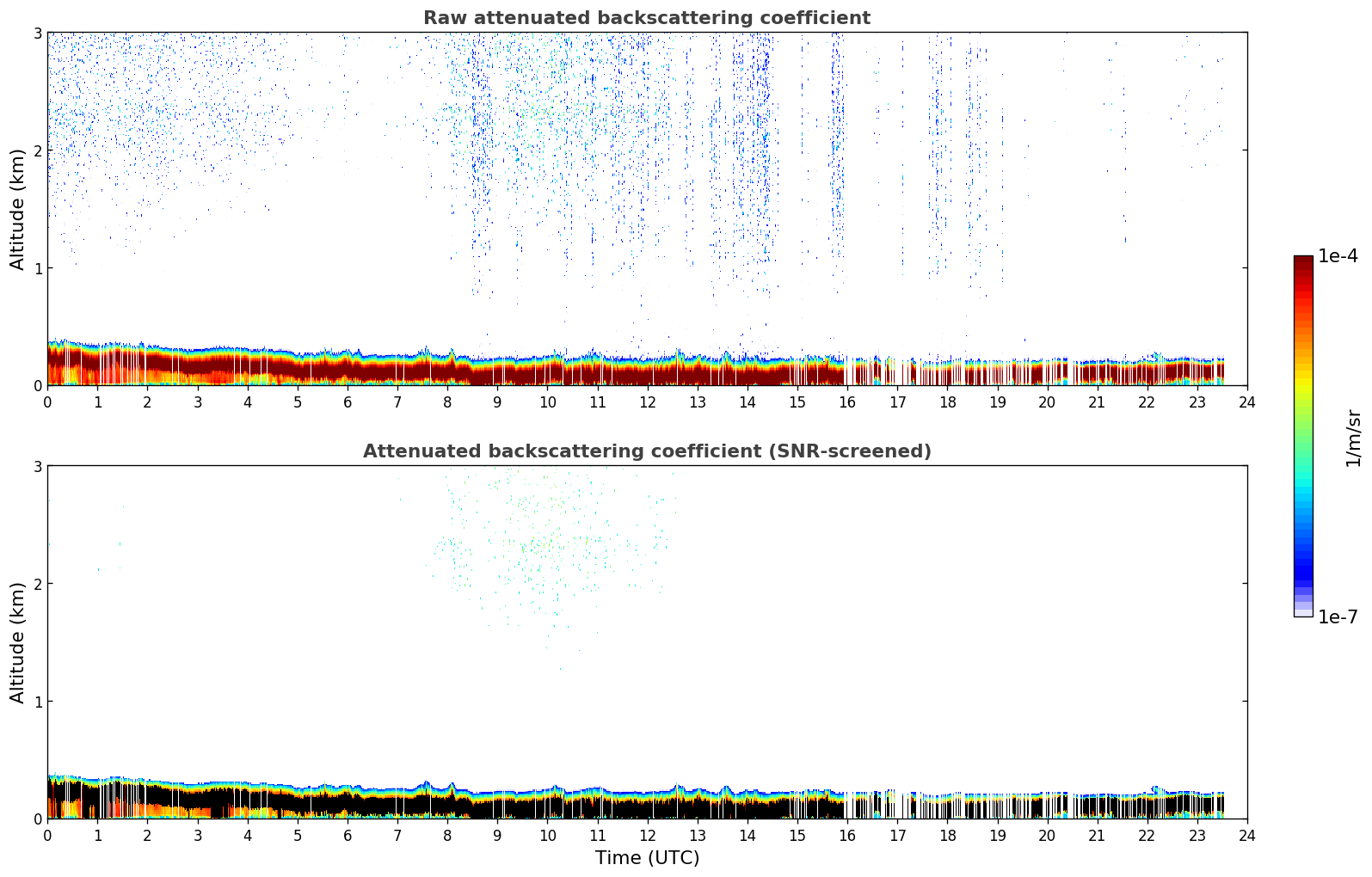Click the "Raw attenuated backscattering coefficient" plot title
This screenshot has height=877, width=1372.
646,18
